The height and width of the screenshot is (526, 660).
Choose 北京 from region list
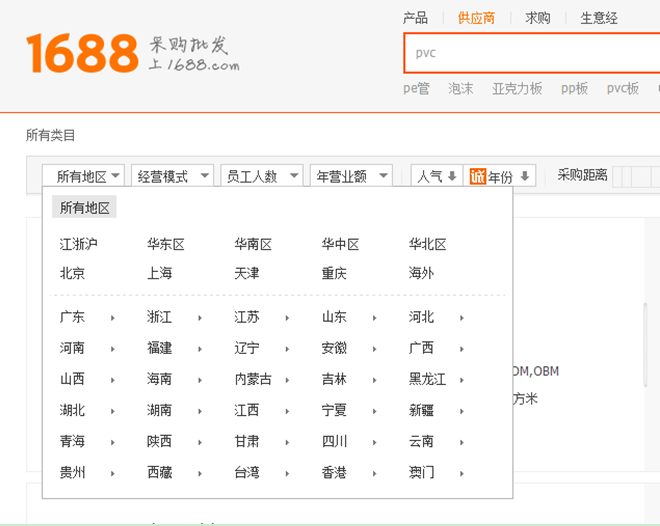(72, 273)
